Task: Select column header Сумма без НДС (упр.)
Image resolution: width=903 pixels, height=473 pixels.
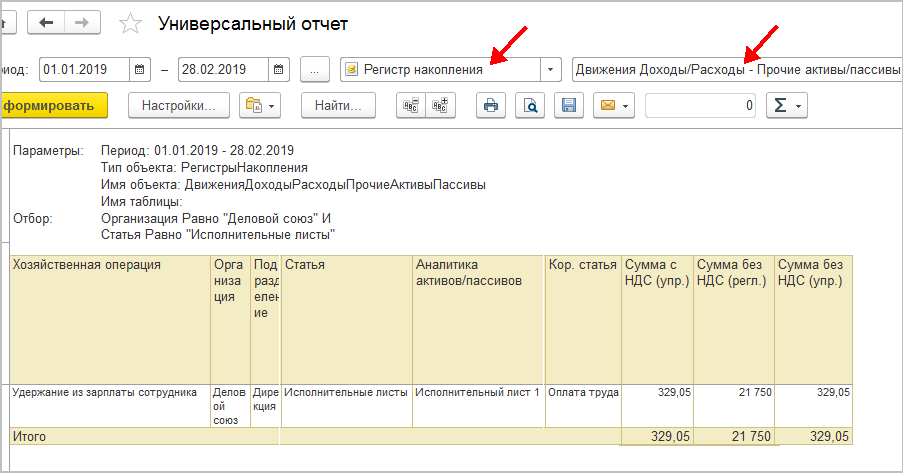Action: (813, 320)
